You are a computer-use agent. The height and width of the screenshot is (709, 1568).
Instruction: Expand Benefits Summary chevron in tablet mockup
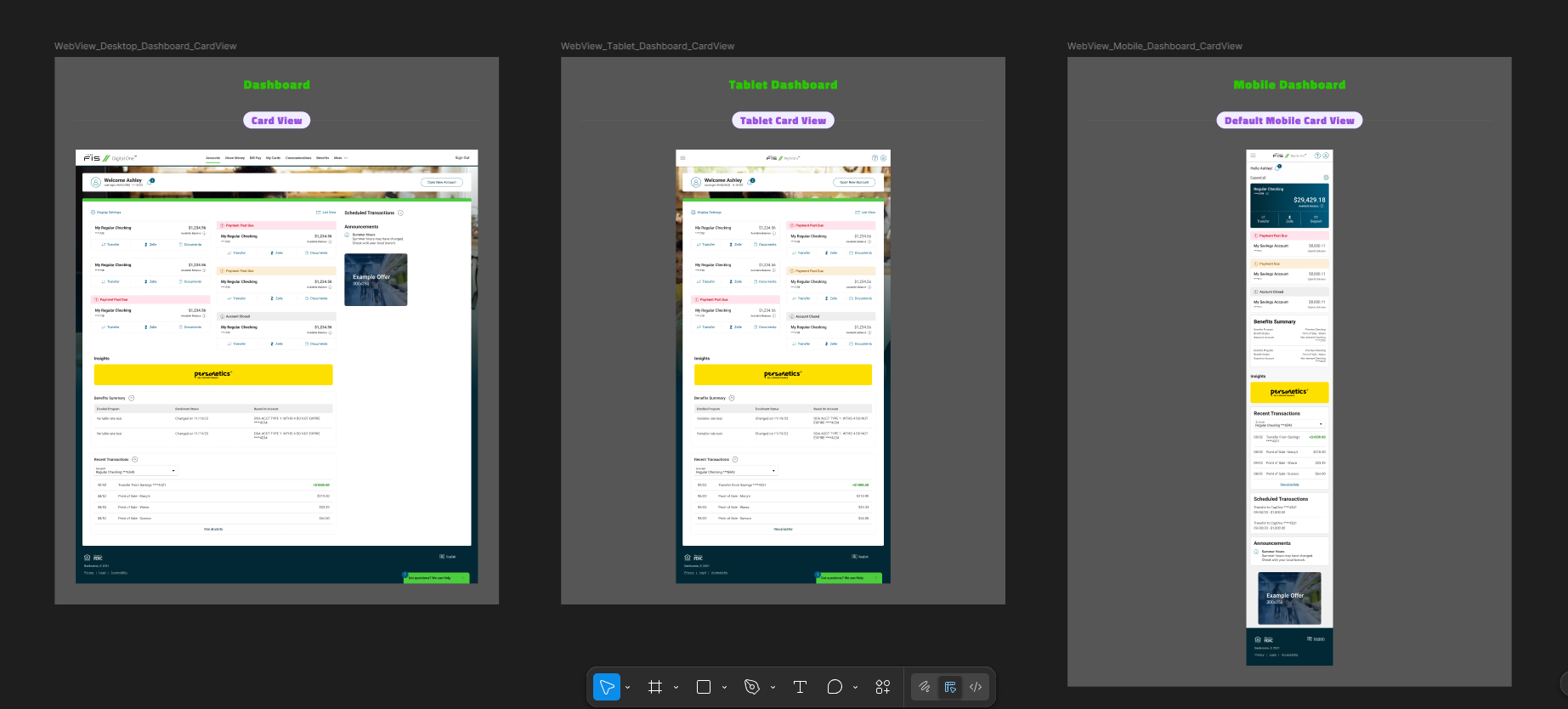point(732,398)
